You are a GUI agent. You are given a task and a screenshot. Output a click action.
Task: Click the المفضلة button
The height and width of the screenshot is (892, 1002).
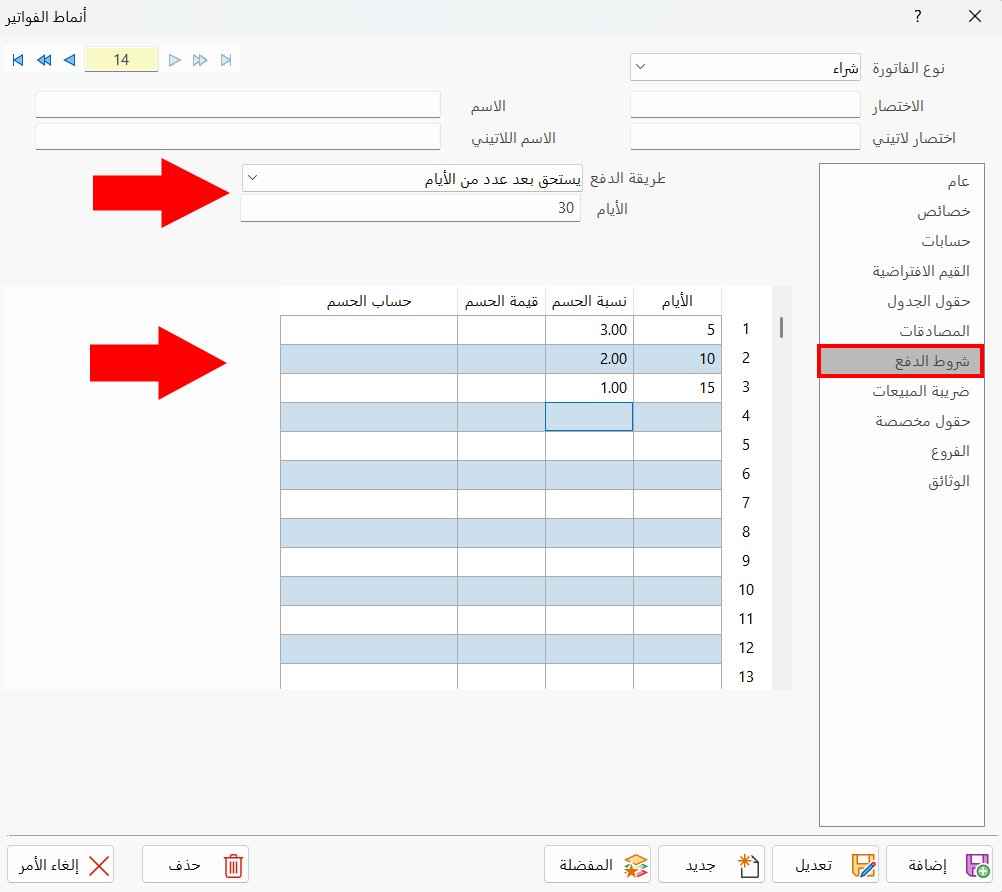tap(597, 865)
